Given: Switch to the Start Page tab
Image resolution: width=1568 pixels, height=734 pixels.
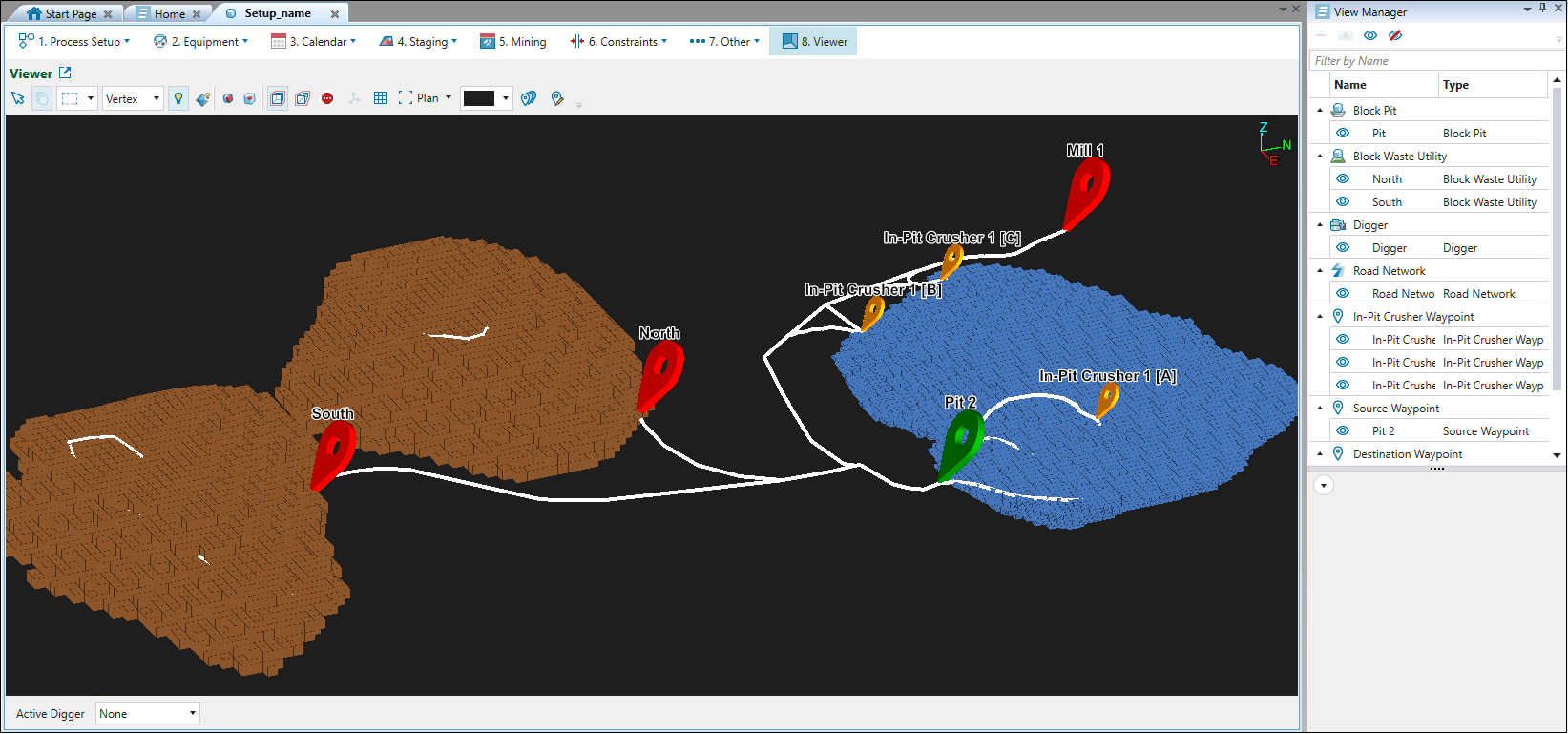Looking at the screenshot, I should point(71,13).
